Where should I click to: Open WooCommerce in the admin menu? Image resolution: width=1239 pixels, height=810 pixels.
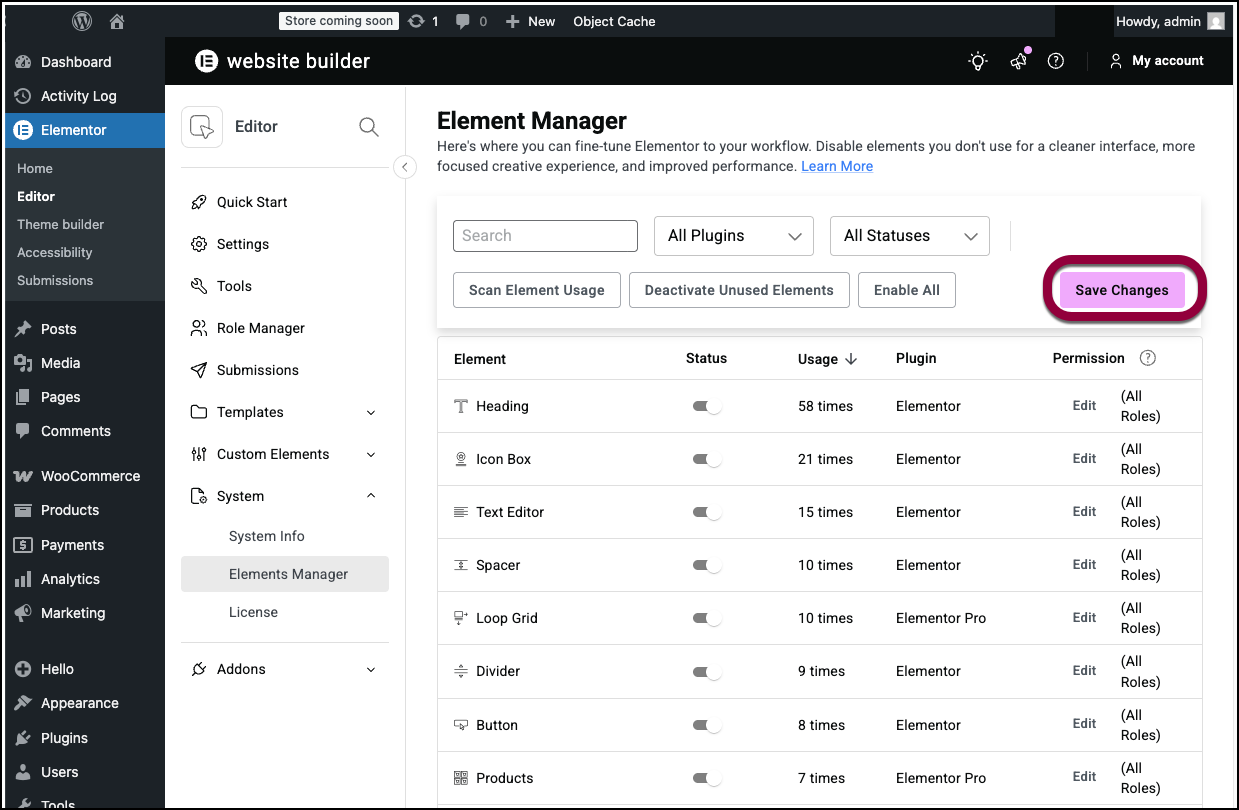click(x=90, y=476)
